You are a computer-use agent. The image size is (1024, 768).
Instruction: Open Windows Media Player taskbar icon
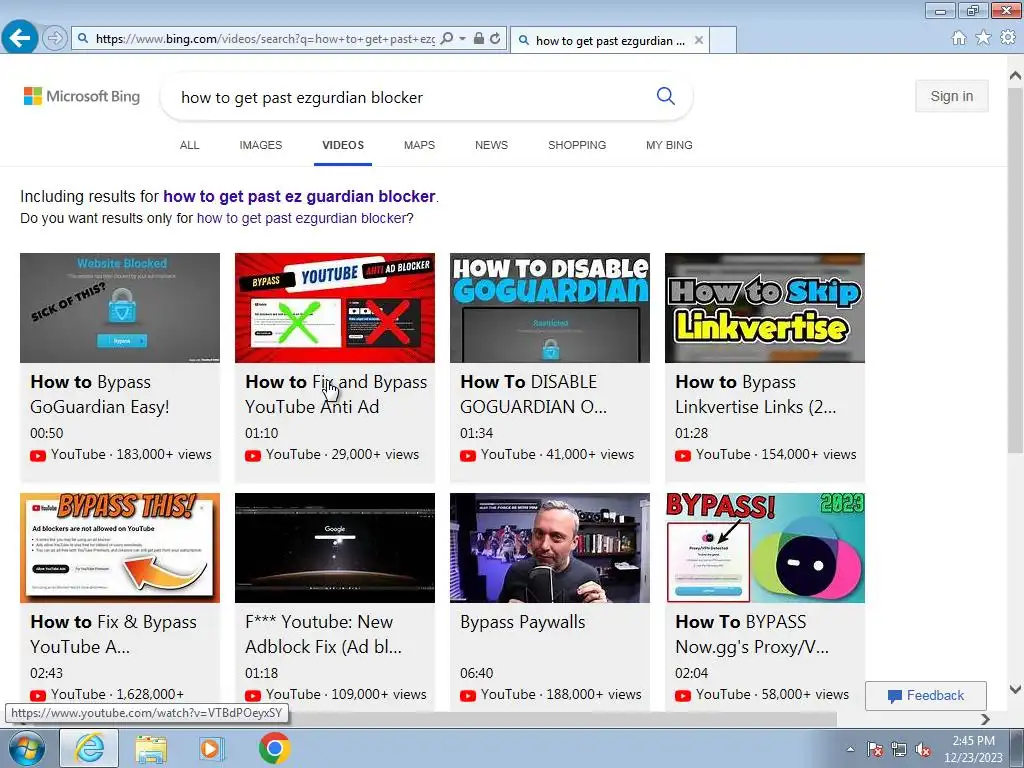[x=211, y=748]
